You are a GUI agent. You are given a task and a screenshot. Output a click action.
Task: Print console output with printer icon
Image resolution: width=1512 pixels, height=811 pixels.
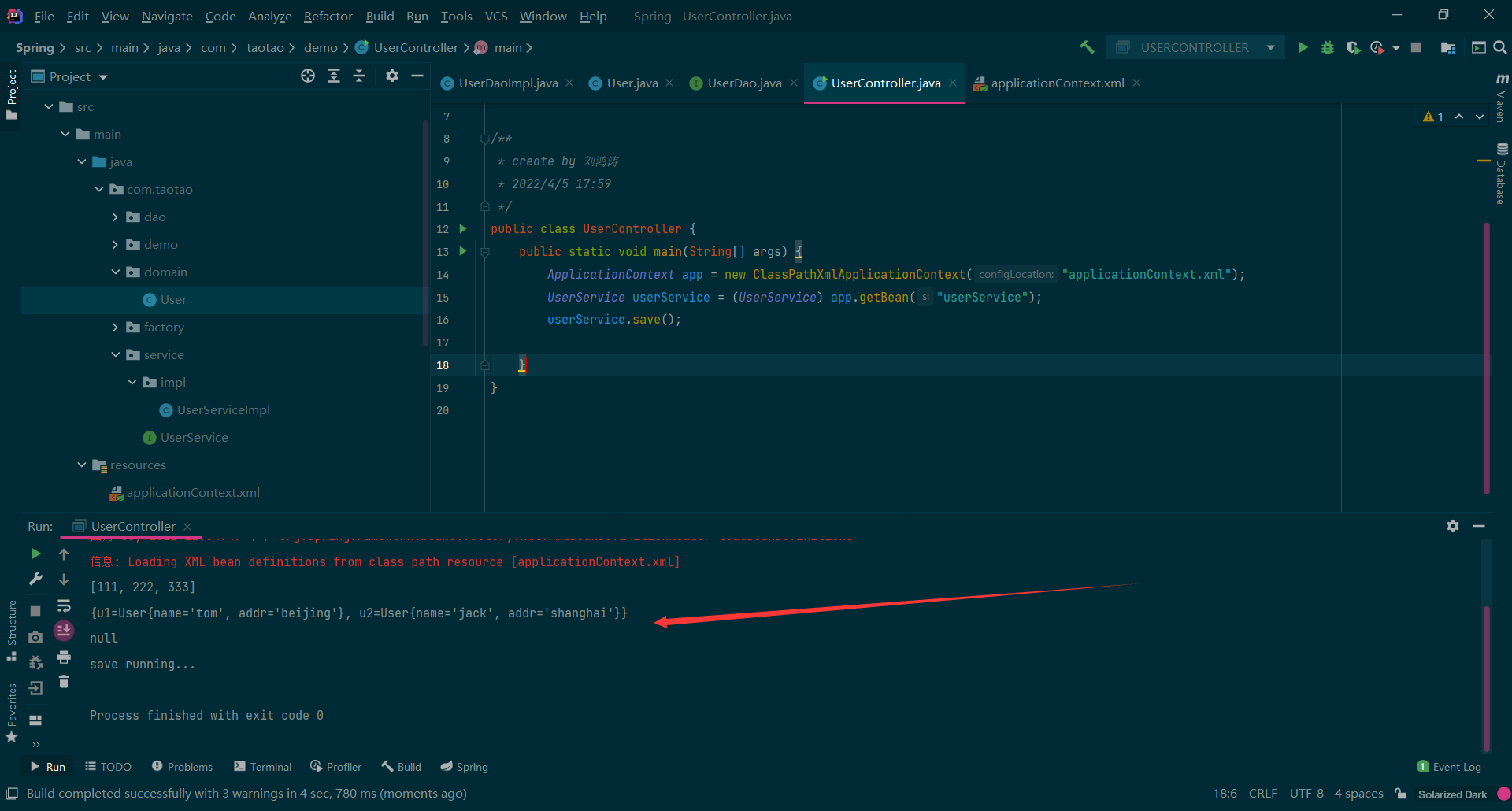[64, 657]
